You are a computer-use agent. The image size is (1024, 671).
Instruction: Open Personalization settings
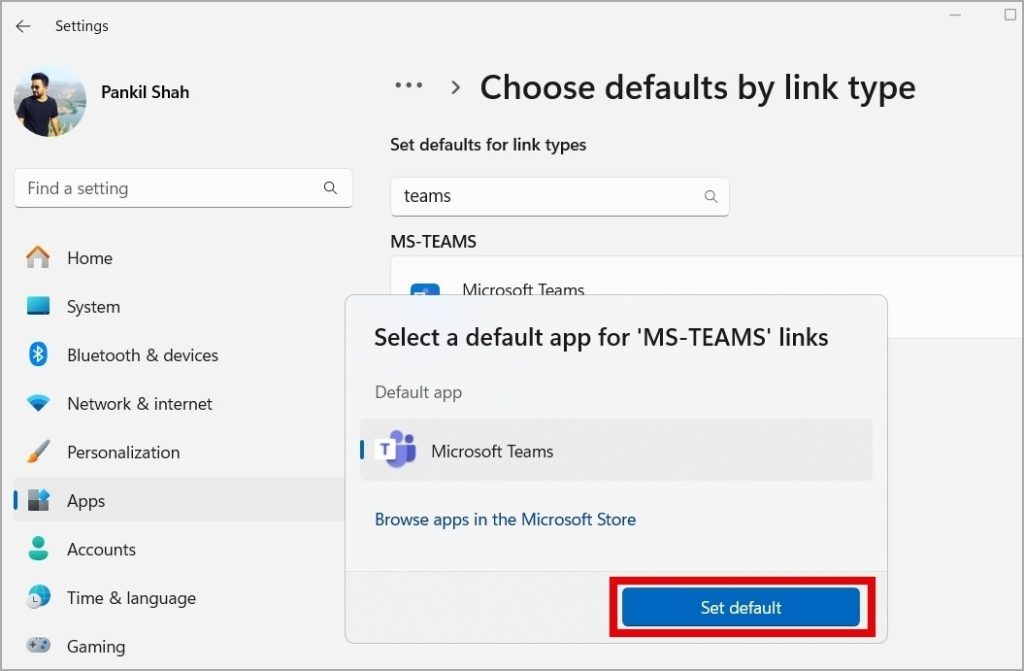point(123,452)
